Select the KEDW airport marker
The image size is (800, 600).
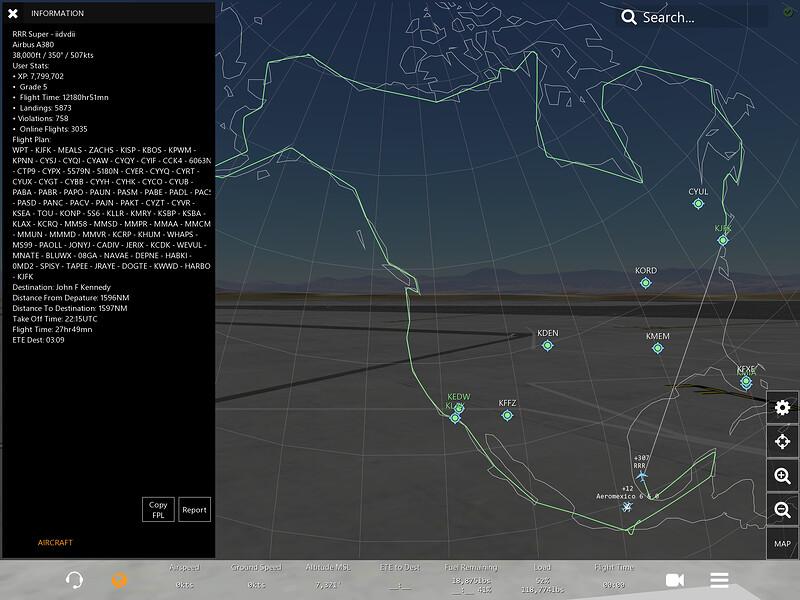point(460,408)
